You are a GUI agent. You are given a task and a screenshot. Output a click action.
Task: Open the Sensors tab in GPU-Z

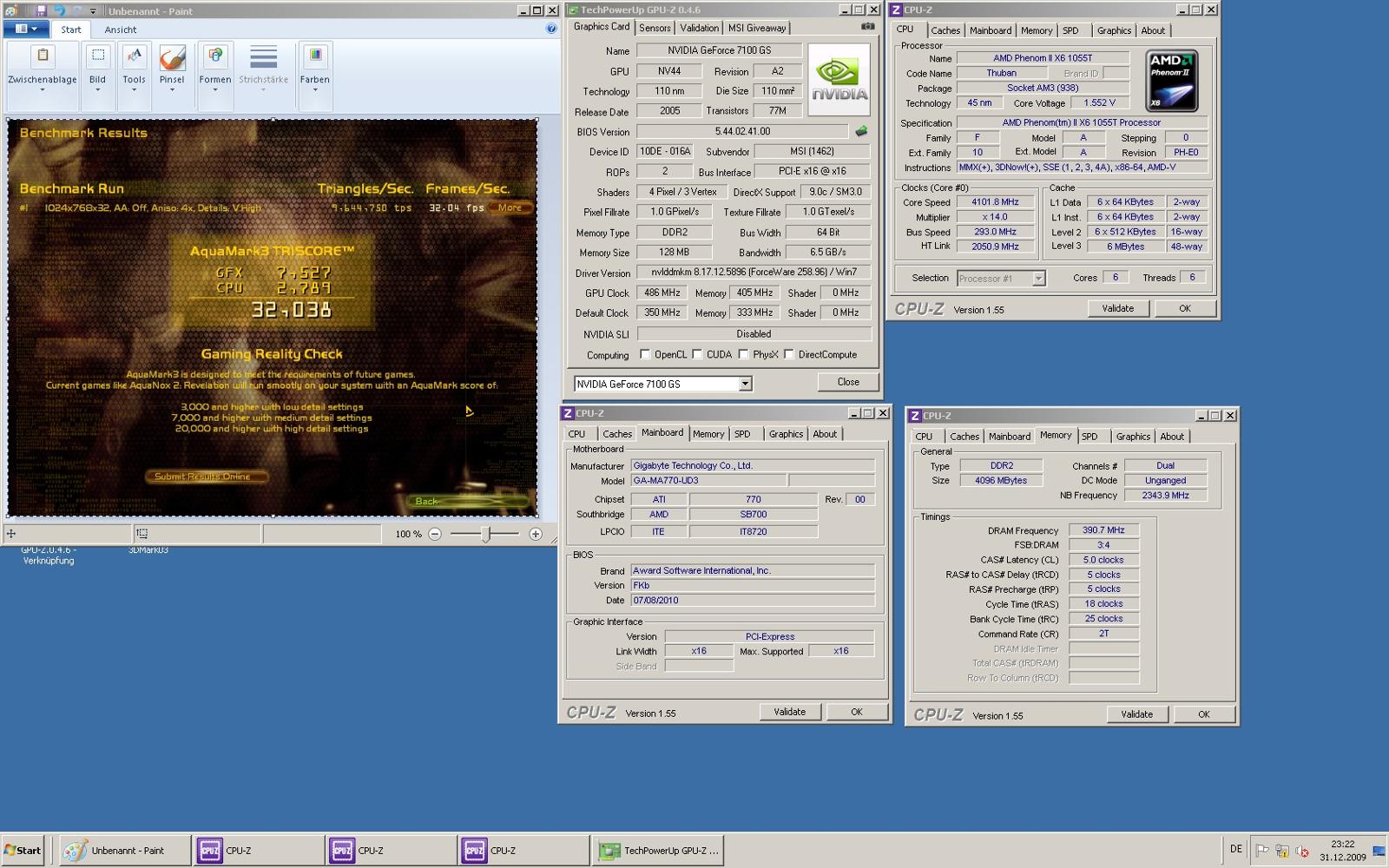click(655, 28)
